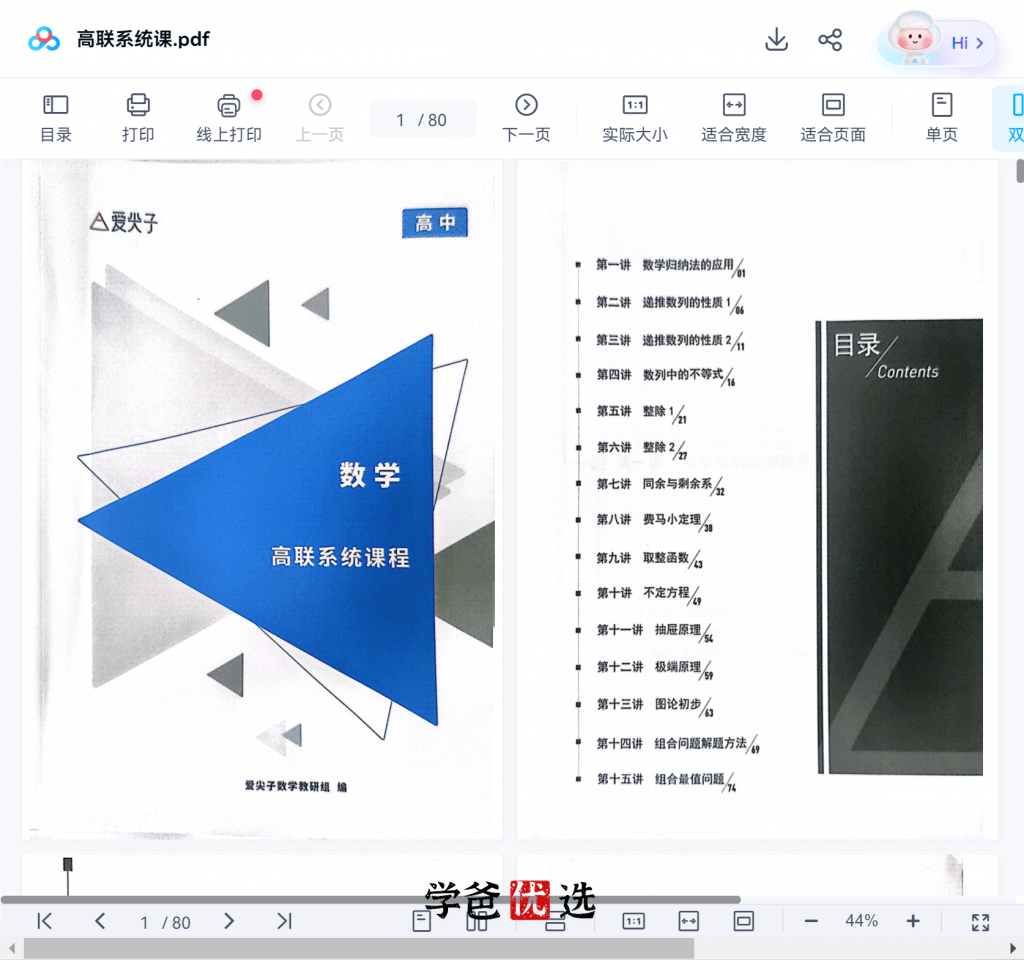Download the PDF file
The width and height of the screenshot is (1024, 960).
(776, 40)
